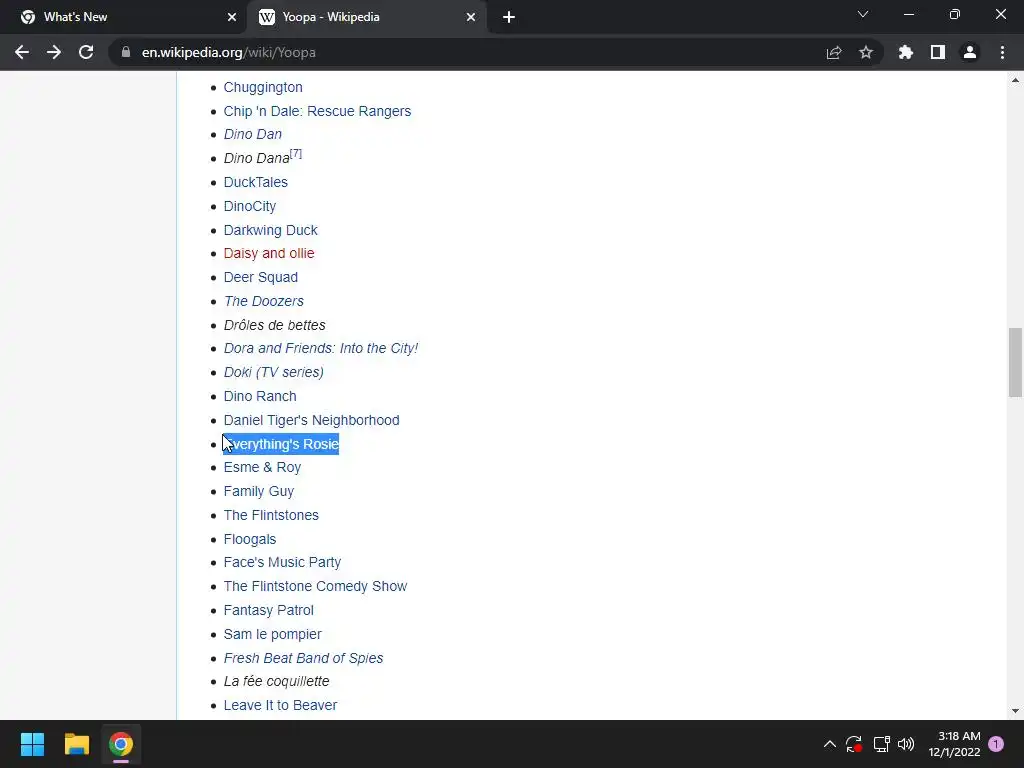Open the Fantasy Patrol link
Image resolution: width=1024 pixels, height=768 pixels.
tap(268, 610)
